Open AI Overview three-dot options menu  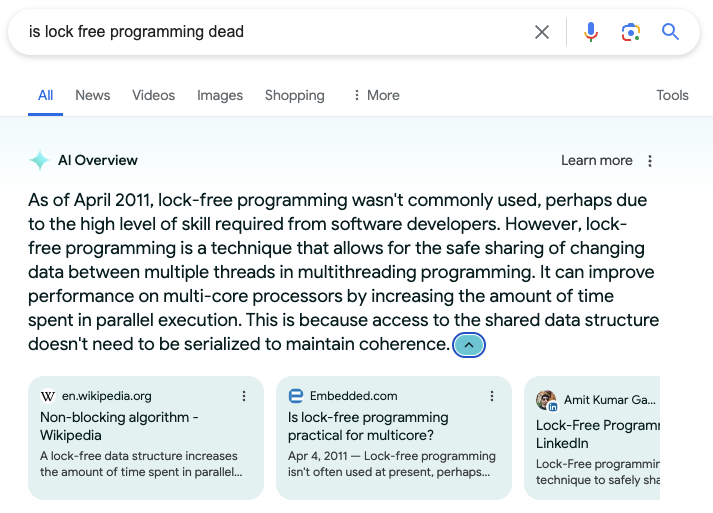tap(650, 161)
